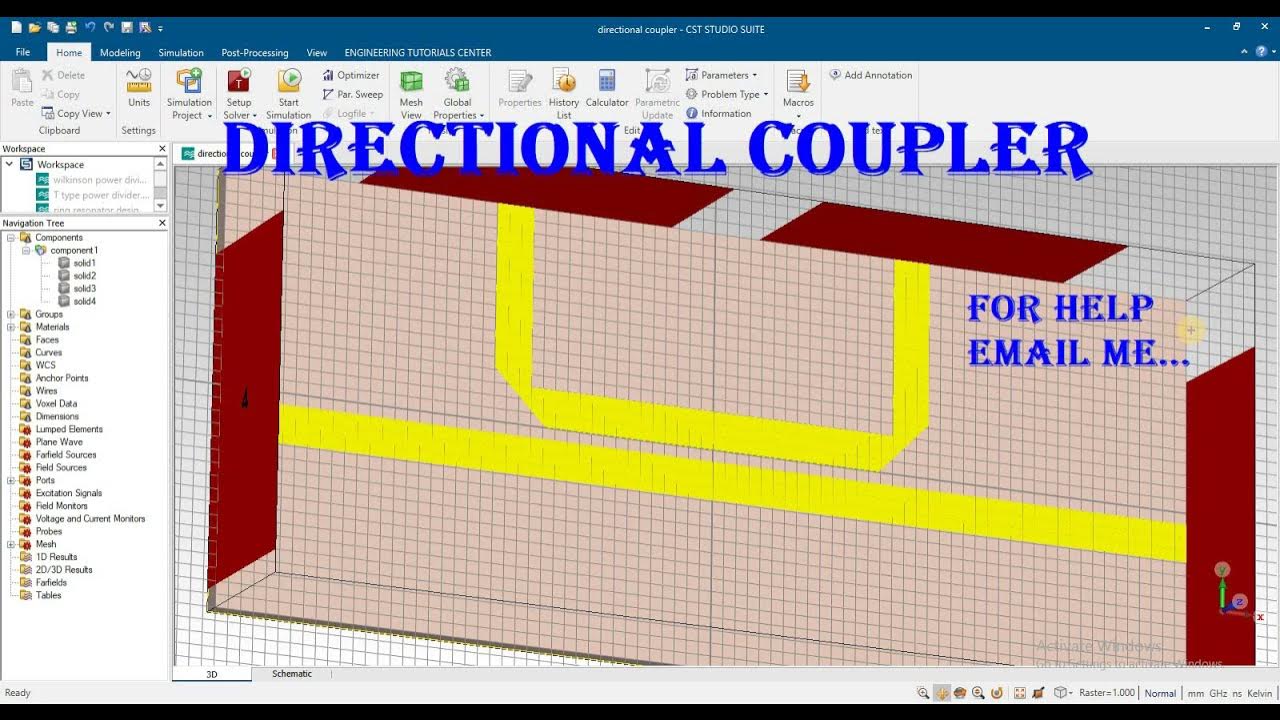Viewport: 1280px width, 720px height.
Task: Select Lumped Elements in Navigation Tree
Action: pyautogui.click(x=69, y=429)
